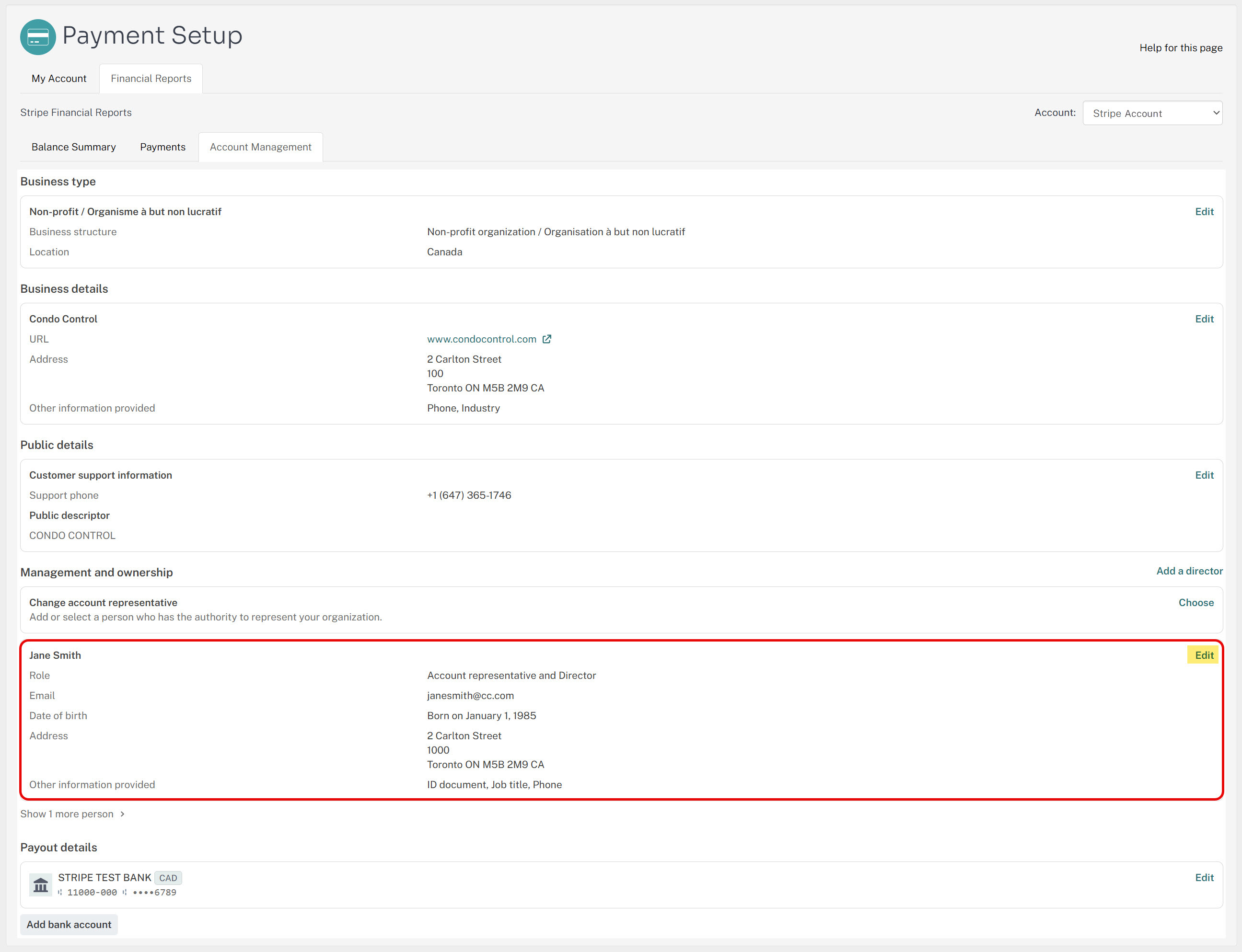Edit Customer support information
This screenshot has height=952, width=1242.
pos(1204,475)
